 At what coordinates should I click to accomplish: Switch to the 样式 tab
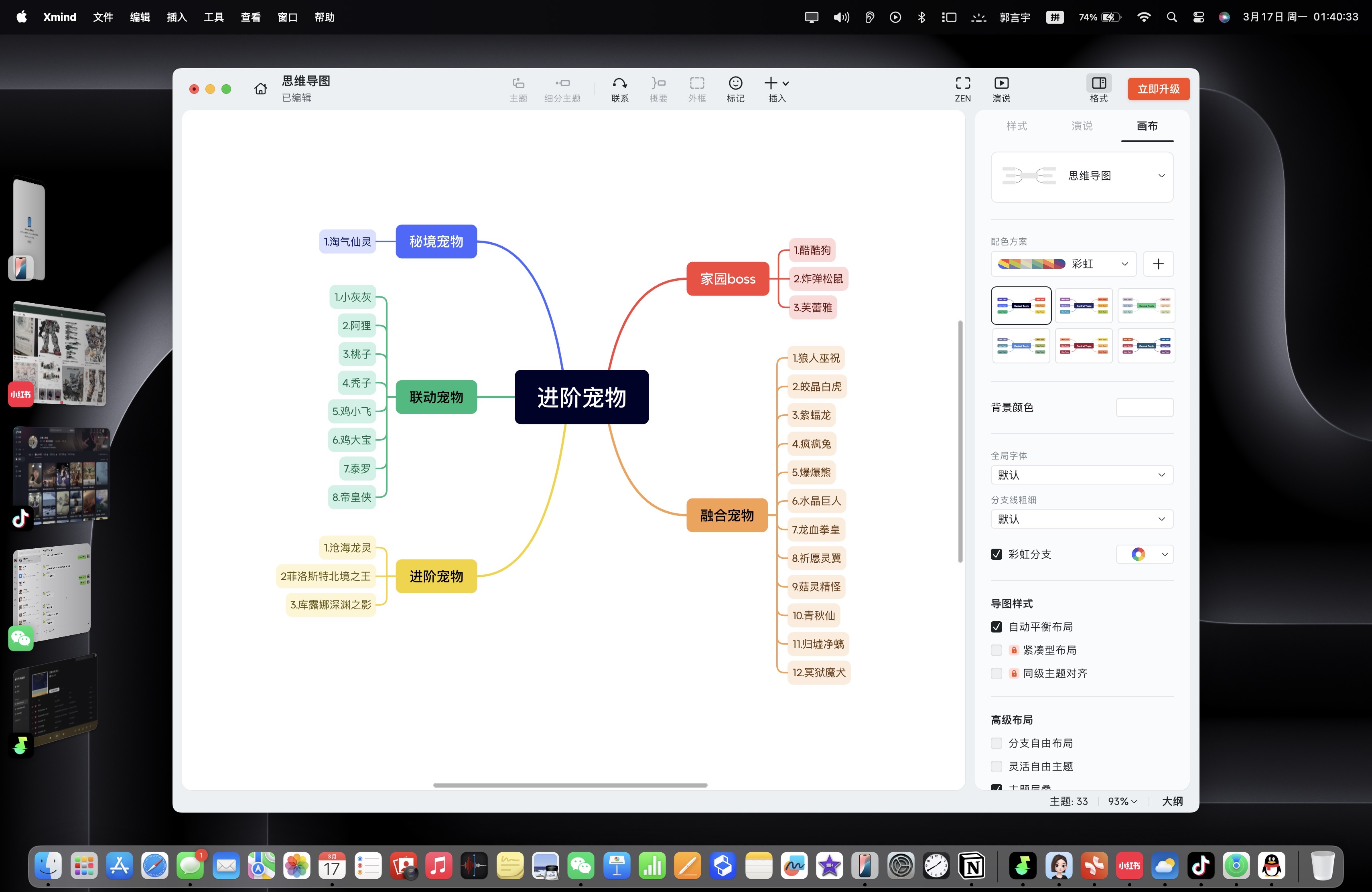coord(1016,126)
